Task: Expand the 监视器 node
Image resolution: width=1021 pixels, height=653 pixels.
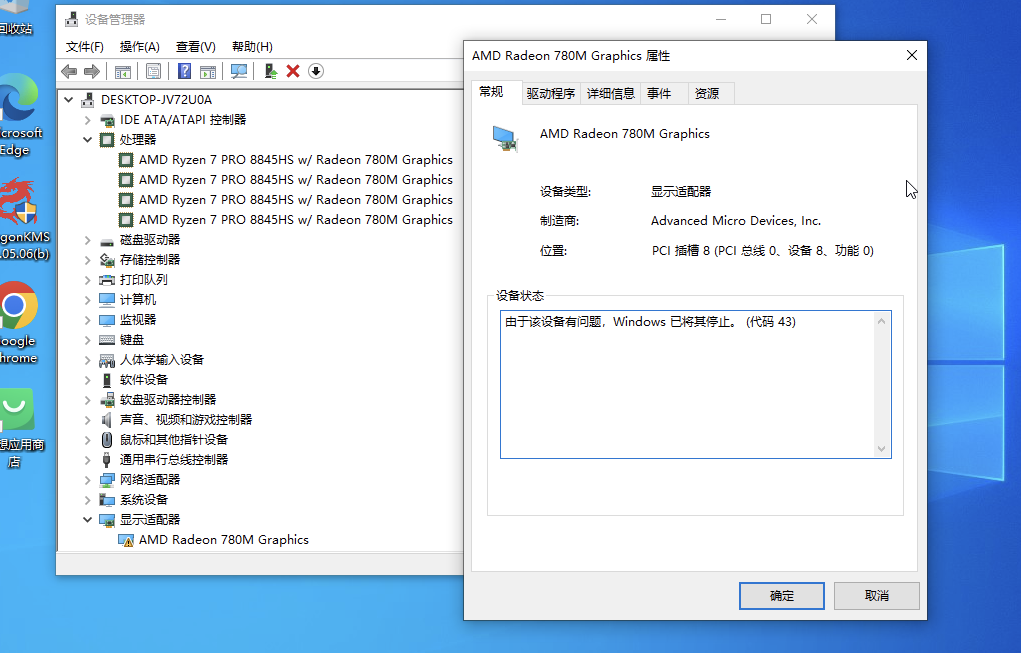Action: coord(87,320)
